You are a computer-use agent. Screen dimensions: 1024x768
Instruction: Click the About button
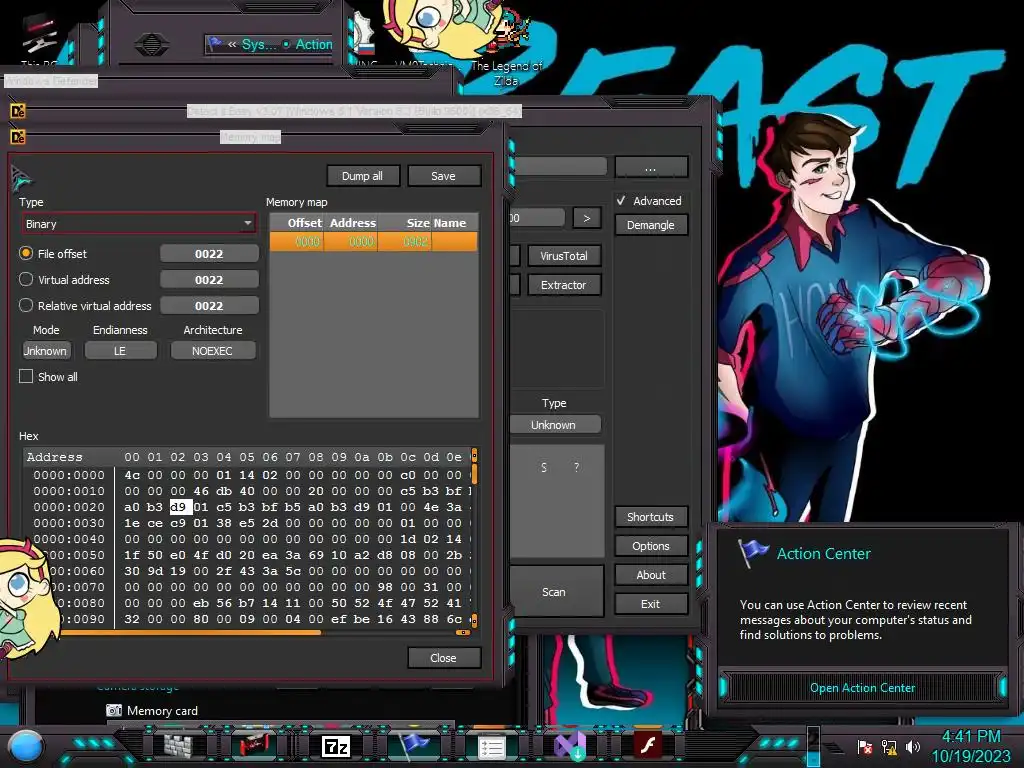(x=651, y=575)
